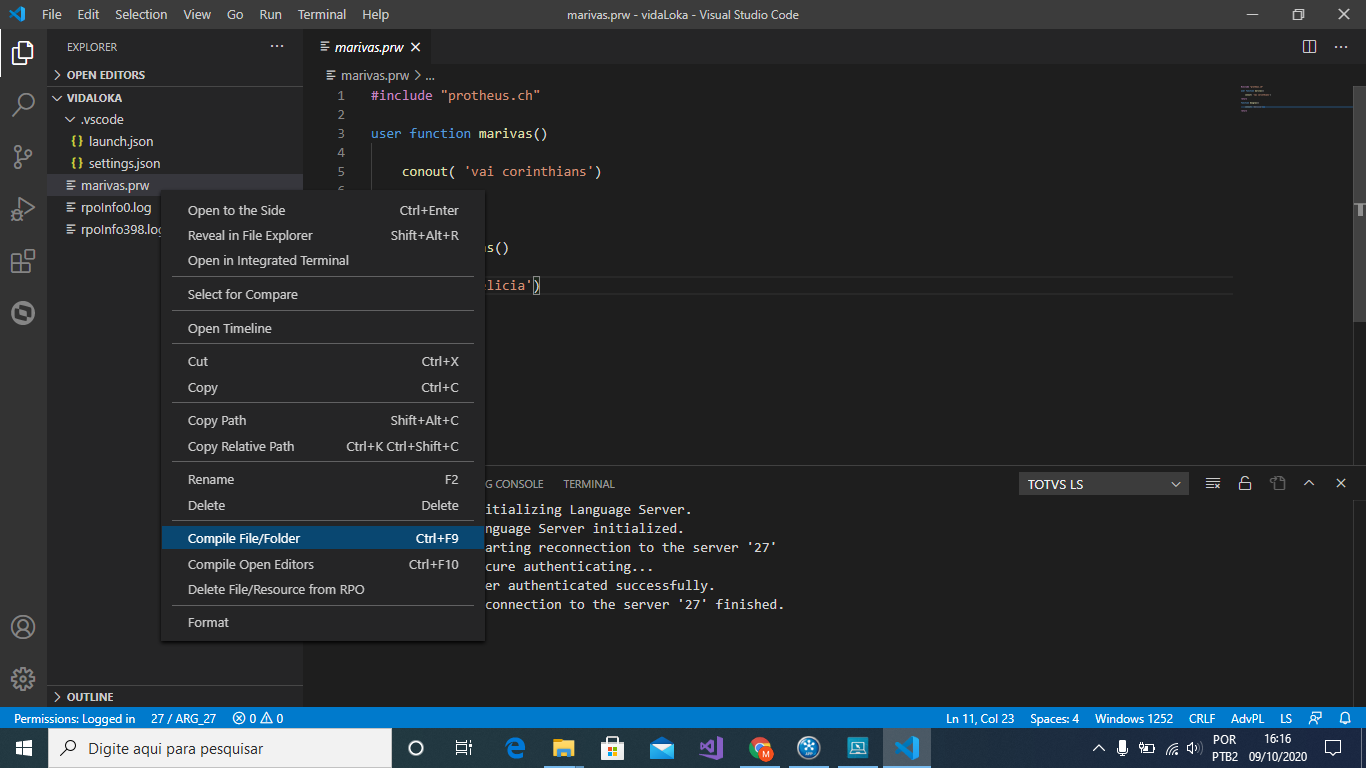
Task: Clear the output panel
Action: (x=1213, y=483)
